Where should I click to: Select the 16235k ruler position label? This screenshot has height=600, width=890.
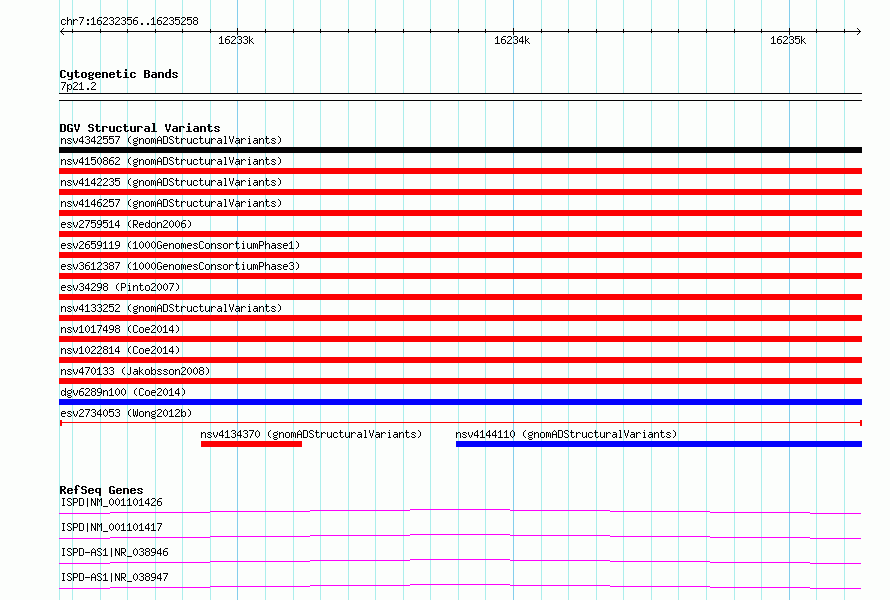788,40
